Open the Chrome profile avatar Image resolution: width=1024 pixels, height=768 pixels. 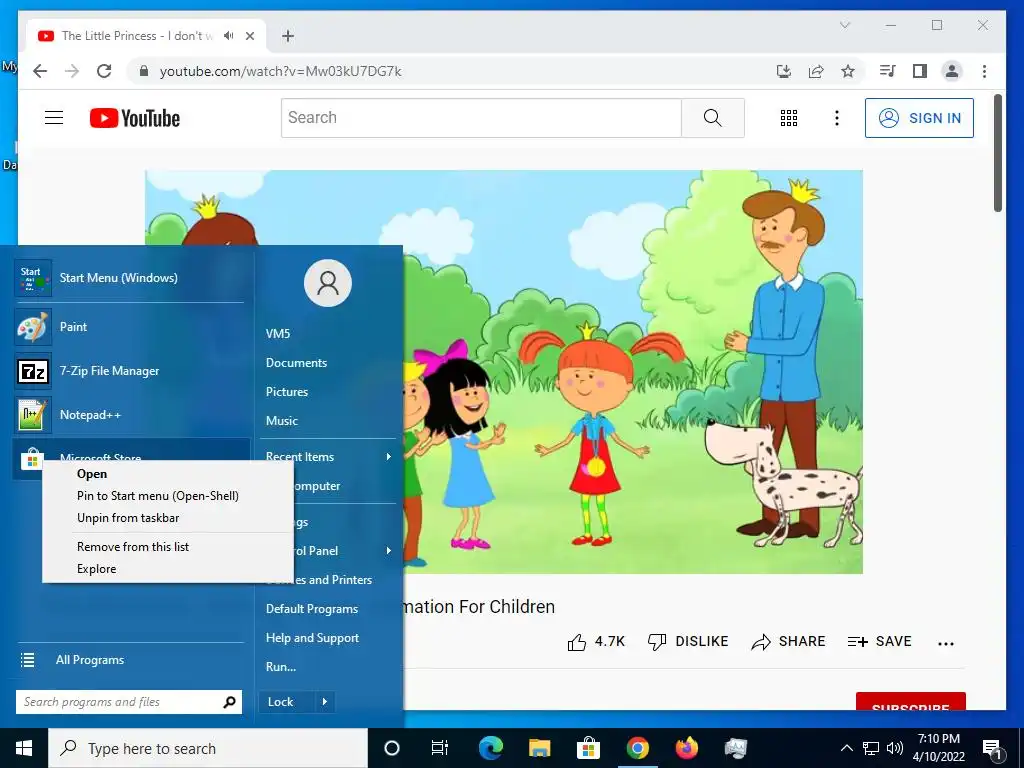(952, 71)
